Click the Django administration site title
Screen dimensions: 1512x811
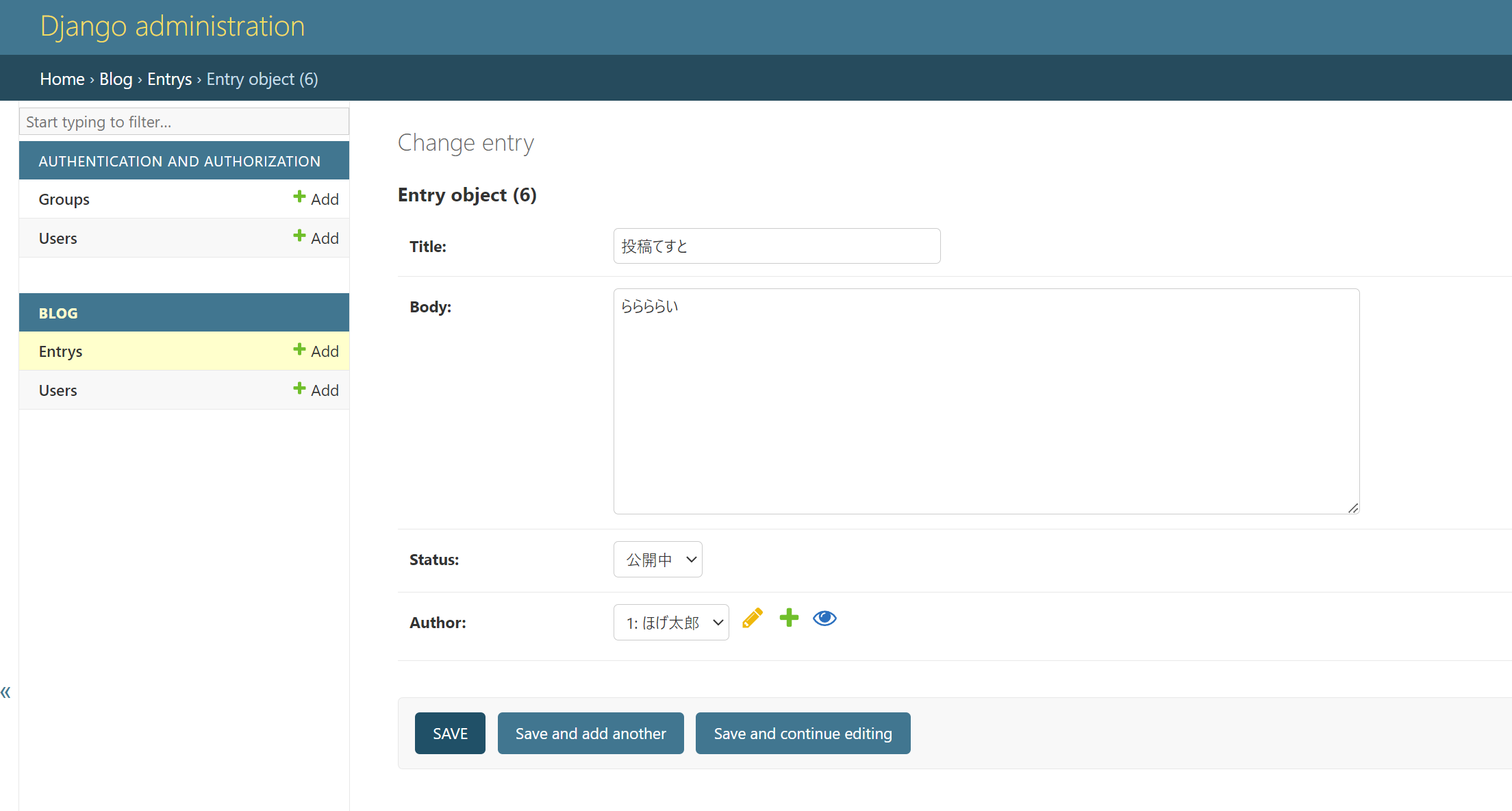pyautogui.click(x=173, y=26)
